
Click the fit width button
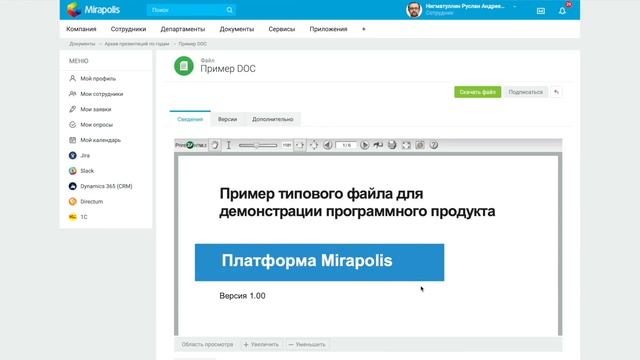point(300,145)
